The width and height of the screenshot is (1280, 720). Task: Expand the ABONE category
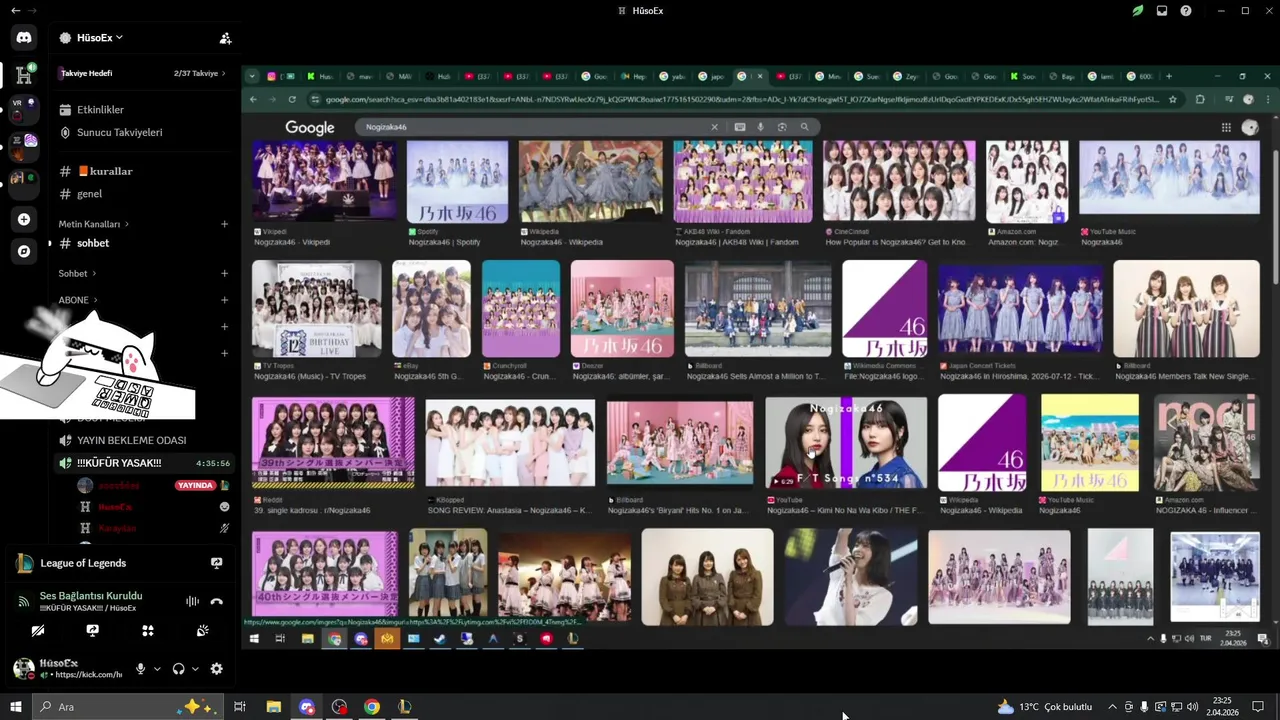(x=77, y=300)
